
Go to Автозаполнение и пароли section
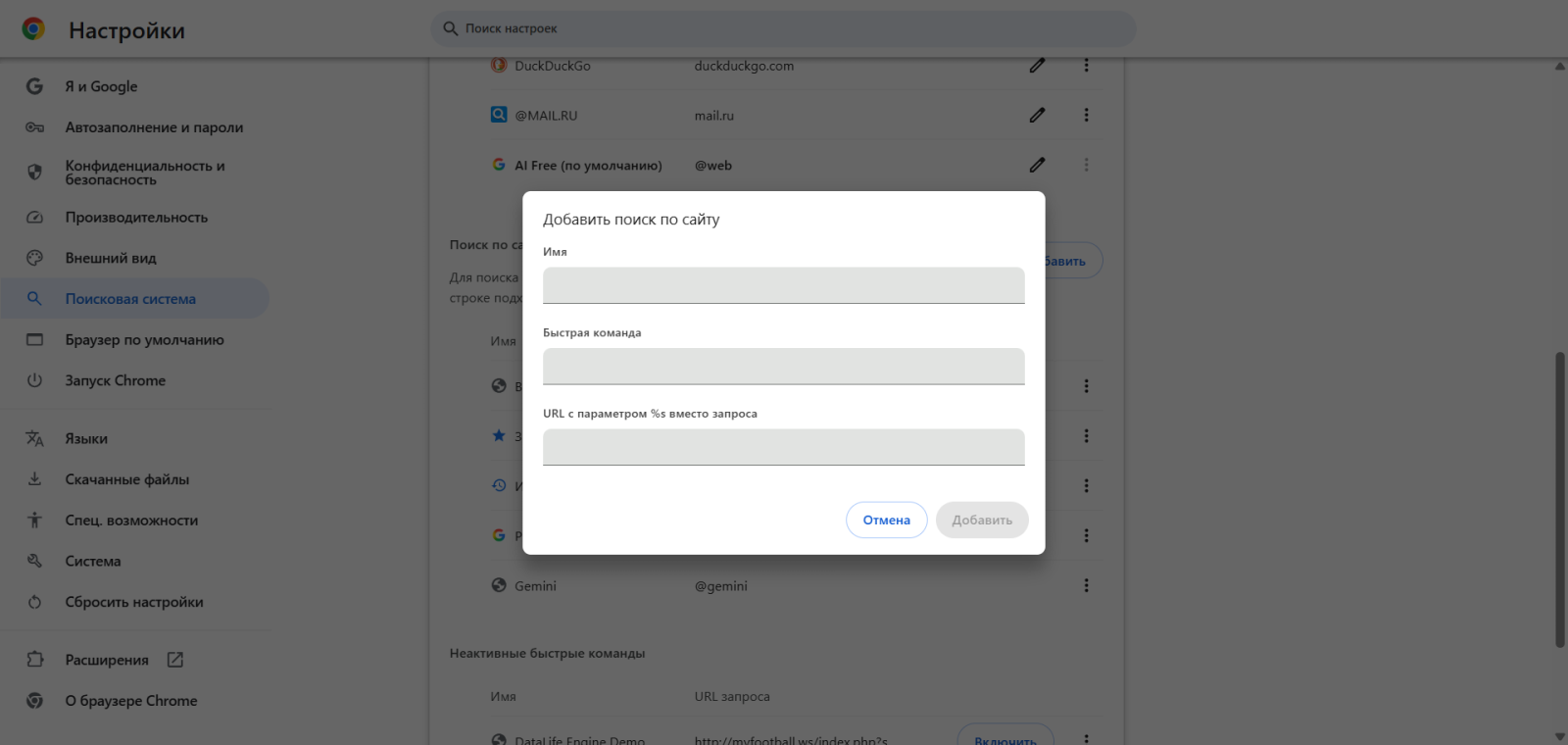(154, 127)
